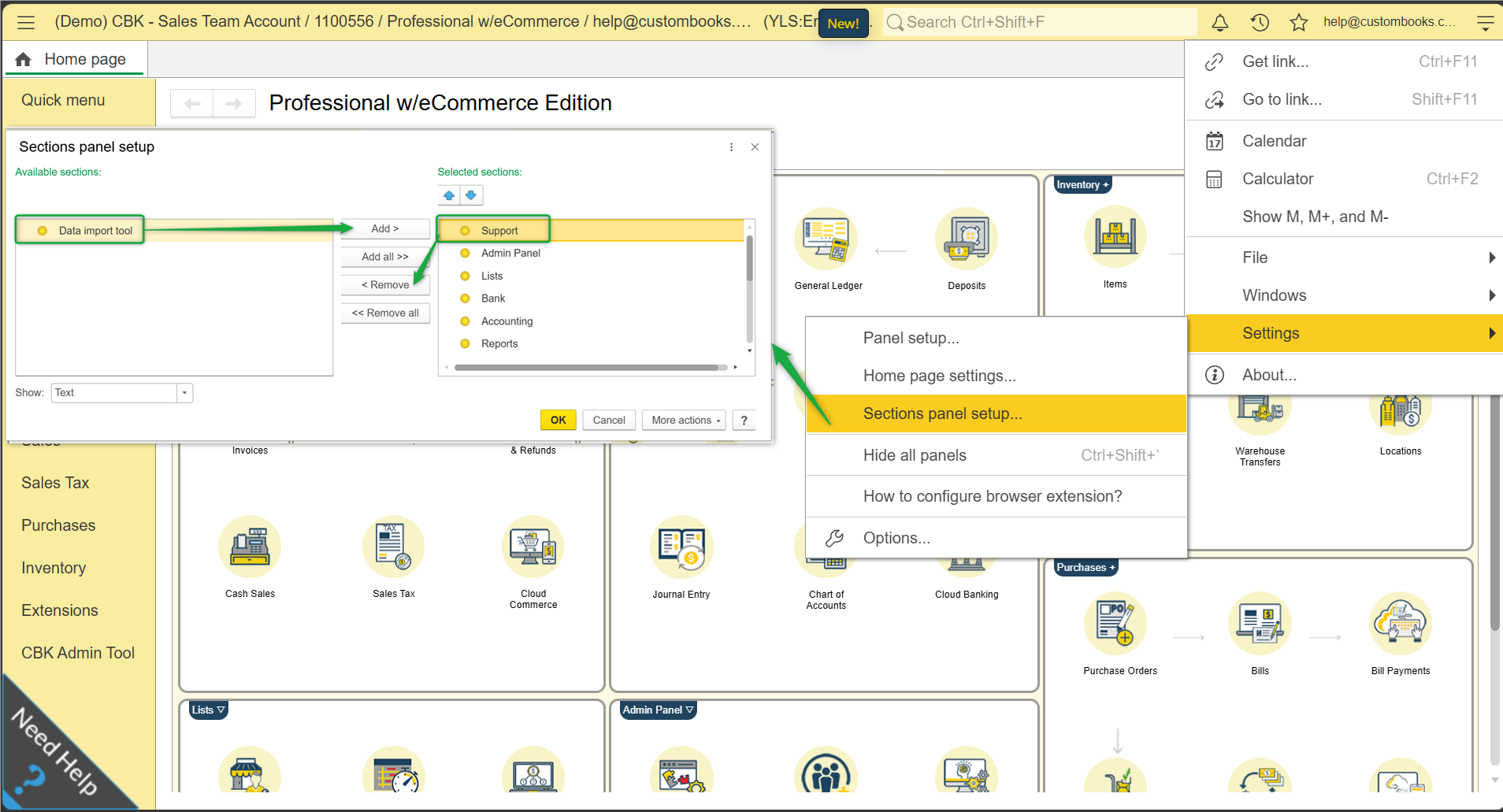Move selected section up with arrow
1503x812 pixels.
pos(449,195)
